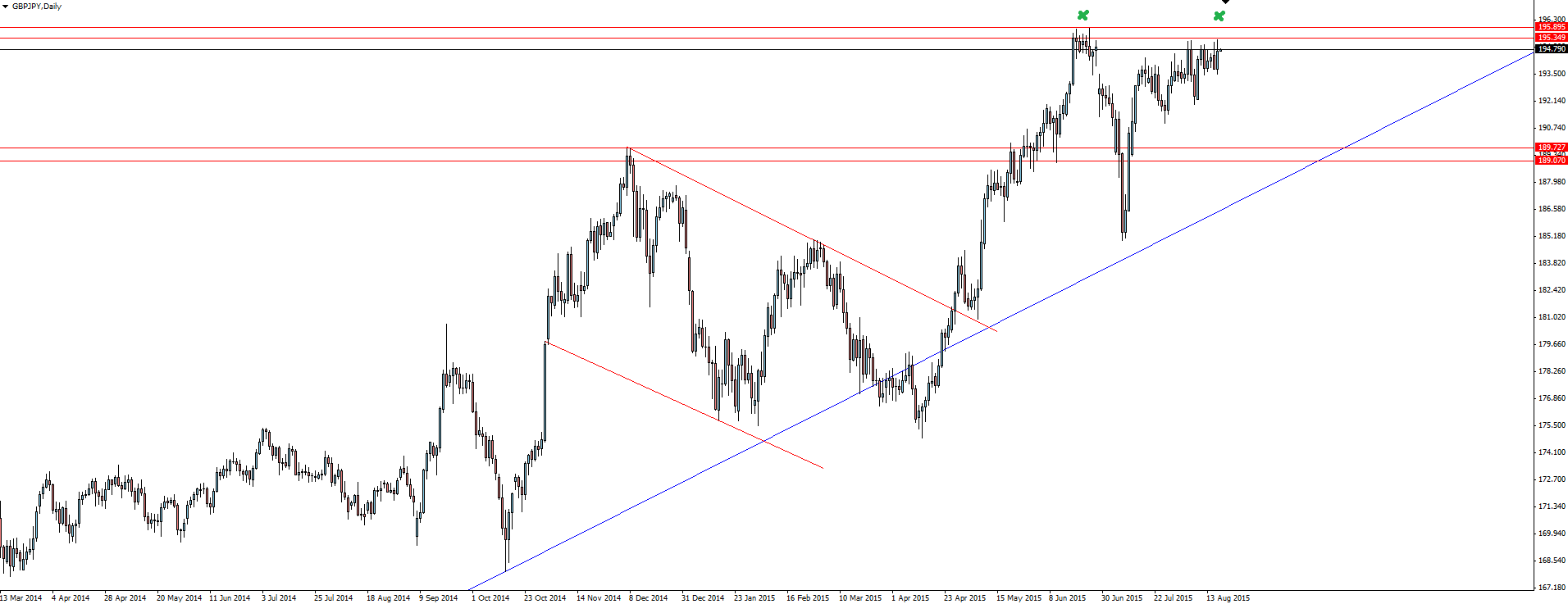
Task: Click the 11 Jun 2014 date label
Action: click(x=230, y=598)
